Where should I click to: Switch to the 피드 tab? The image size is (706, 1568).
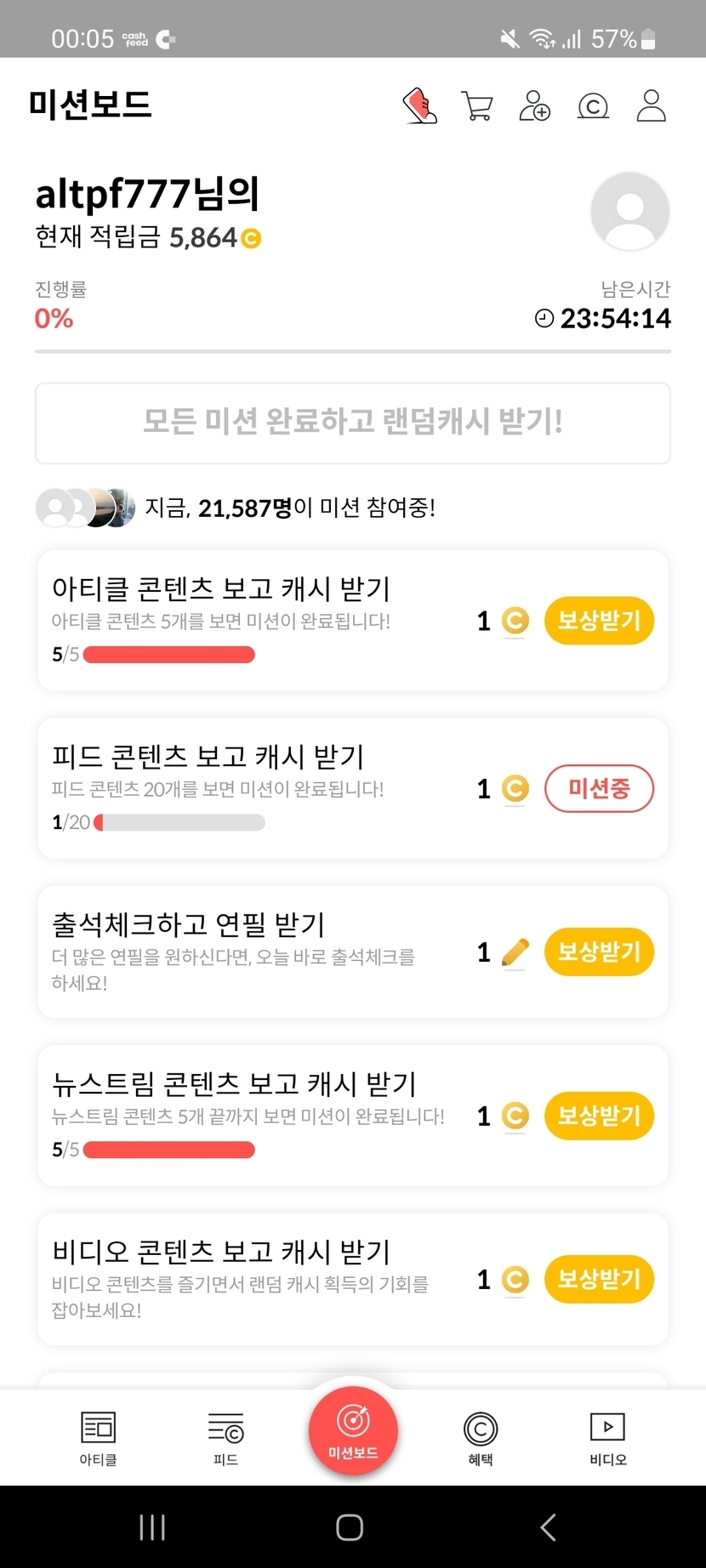tap(225, 1438)
